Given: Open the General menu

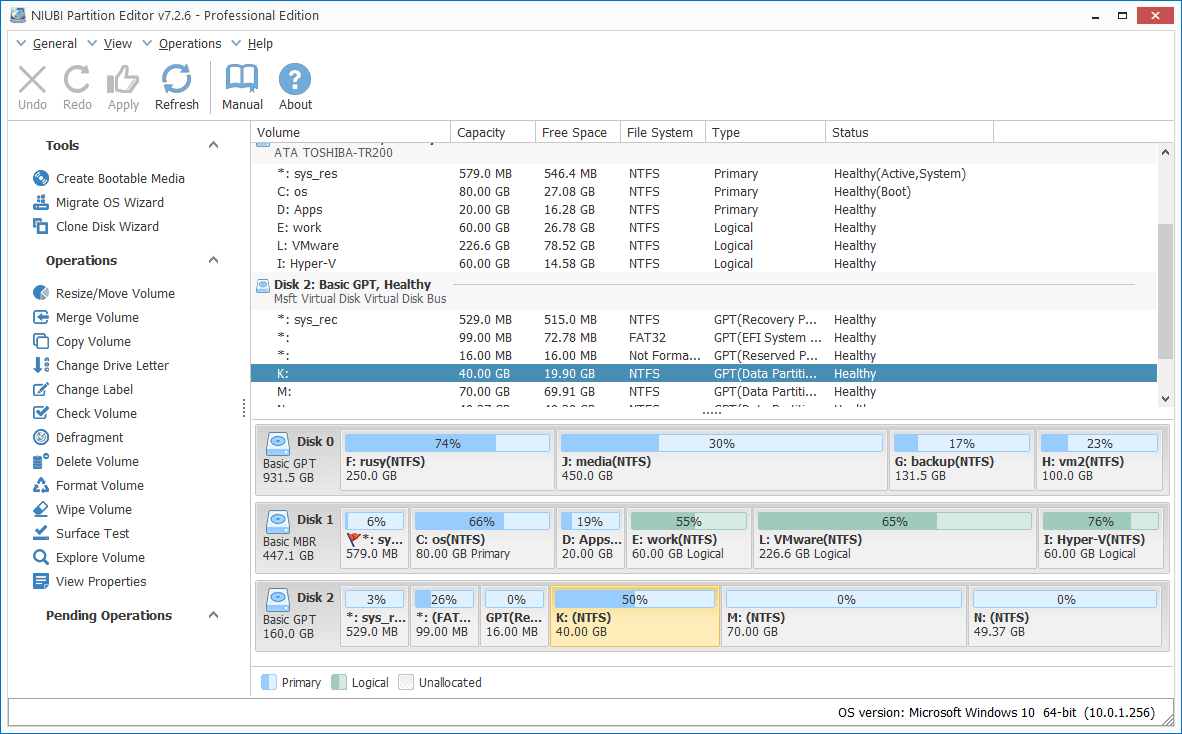Looking at the screenshot, I should tap(54, 44).
